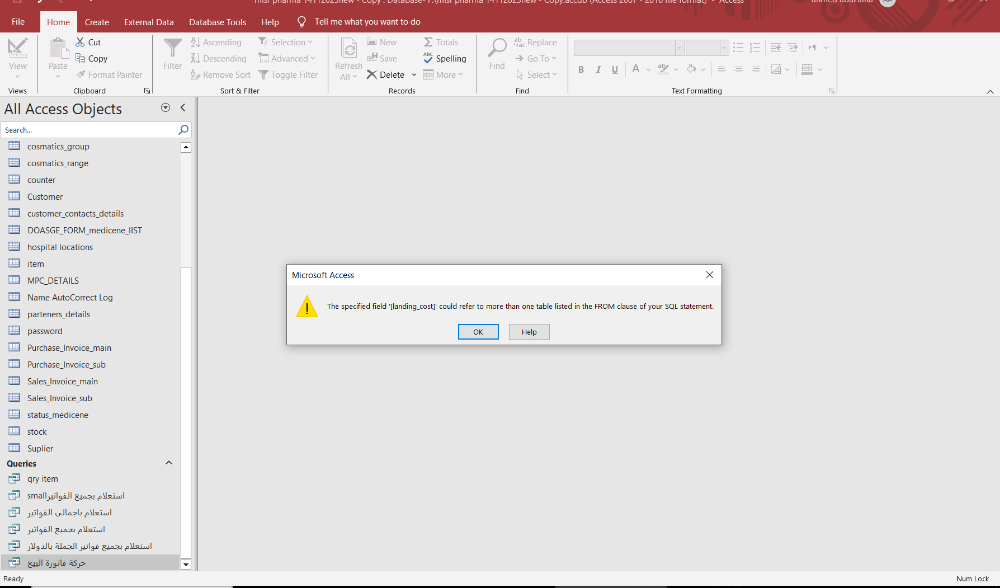This screenshot has width=1000, height=588.
Task: Click the Replace icon
Action: tap(519, 42)
